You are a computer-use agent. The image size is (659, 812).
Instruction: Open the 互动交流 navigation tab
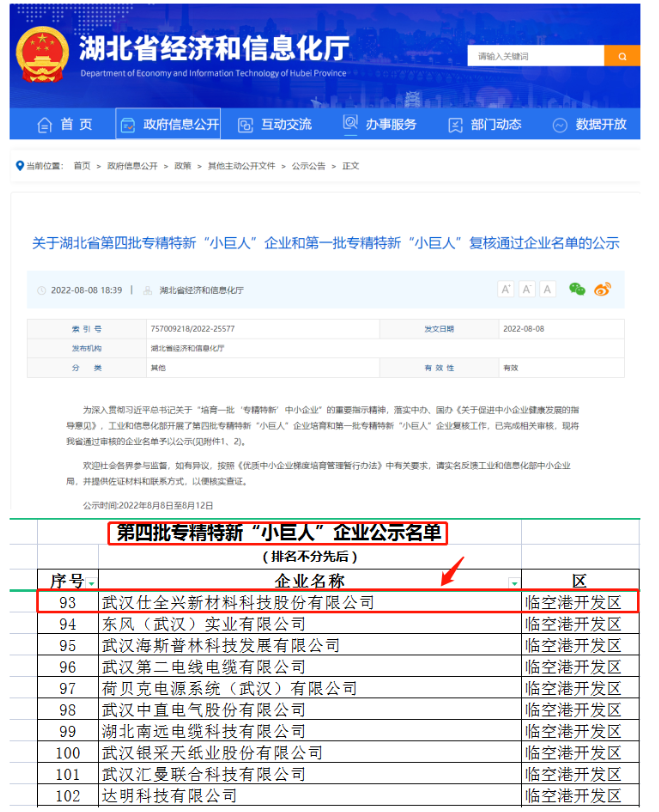[x=274, y=124]
